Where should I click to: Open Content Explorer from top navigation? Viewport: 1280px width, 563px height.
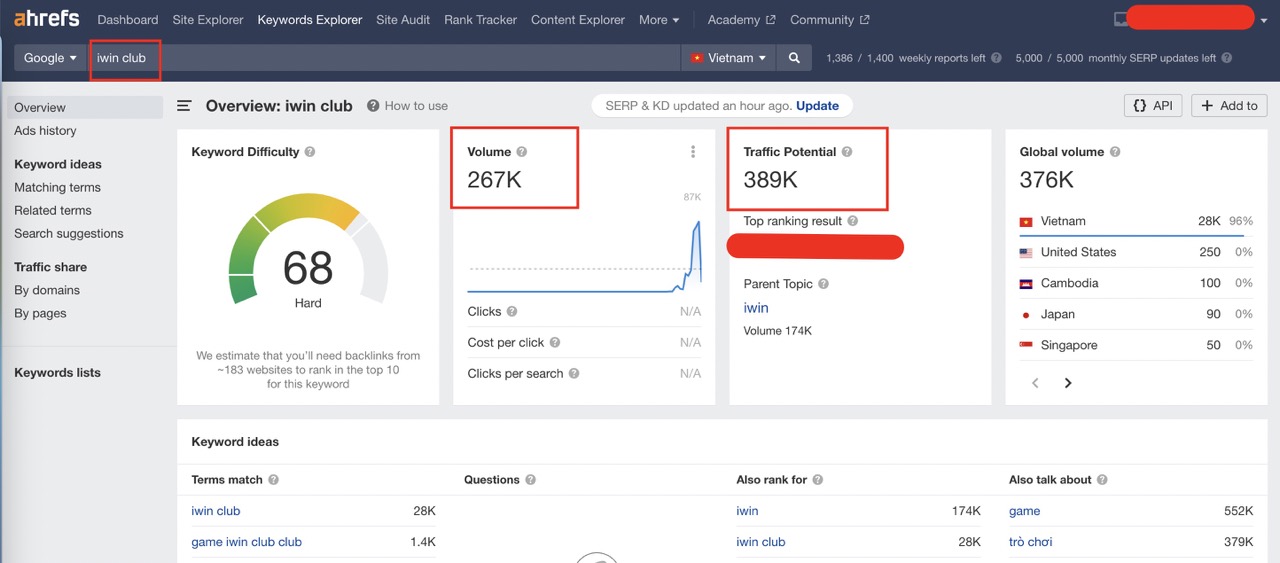(577, 20)
